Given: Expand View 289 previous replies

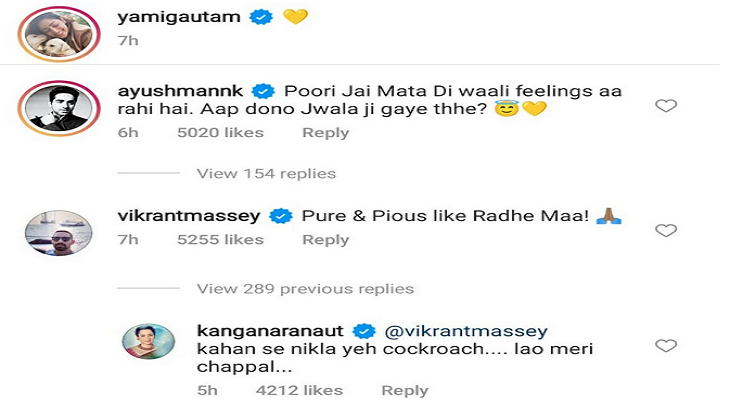Looking at the screenshot, I should [x=305, y=289].
